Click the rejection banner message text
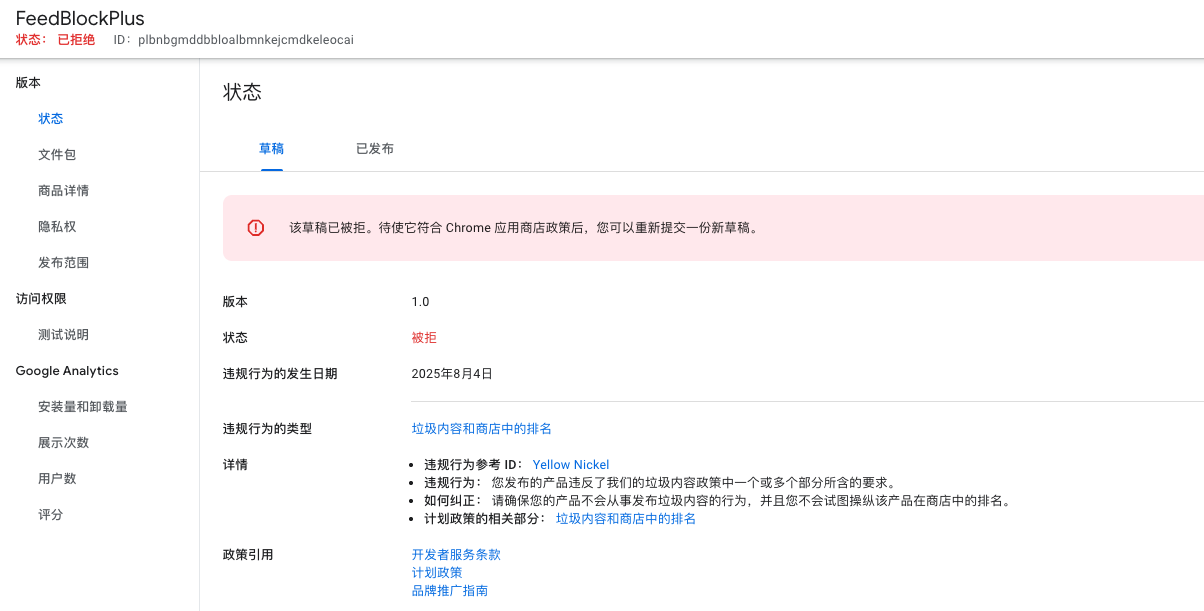Screen dimensions: 1204x611 (525, 228)
